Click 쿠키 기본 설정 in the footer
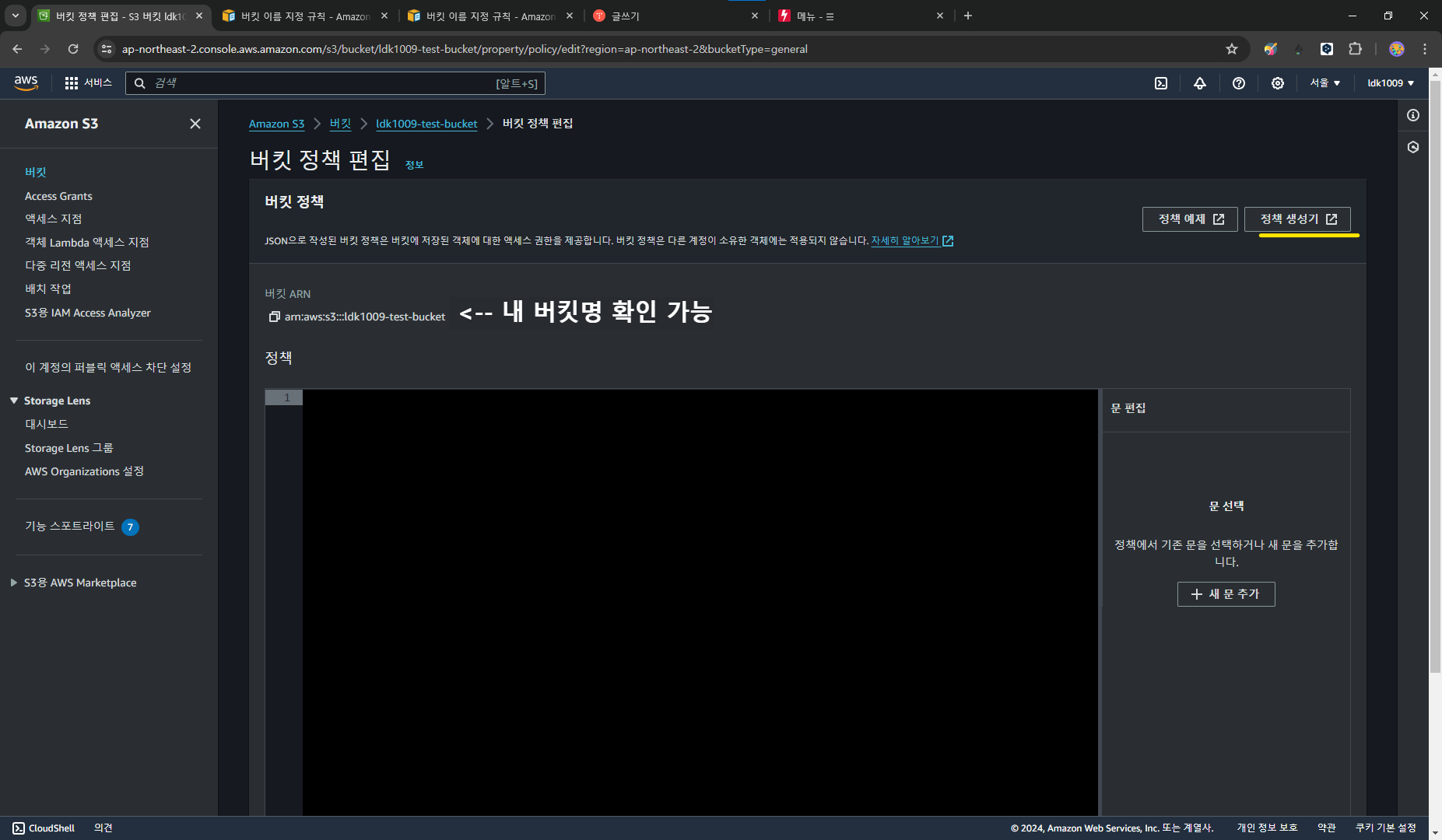This screenshot has width=1442, height=840. (1386, 828)
